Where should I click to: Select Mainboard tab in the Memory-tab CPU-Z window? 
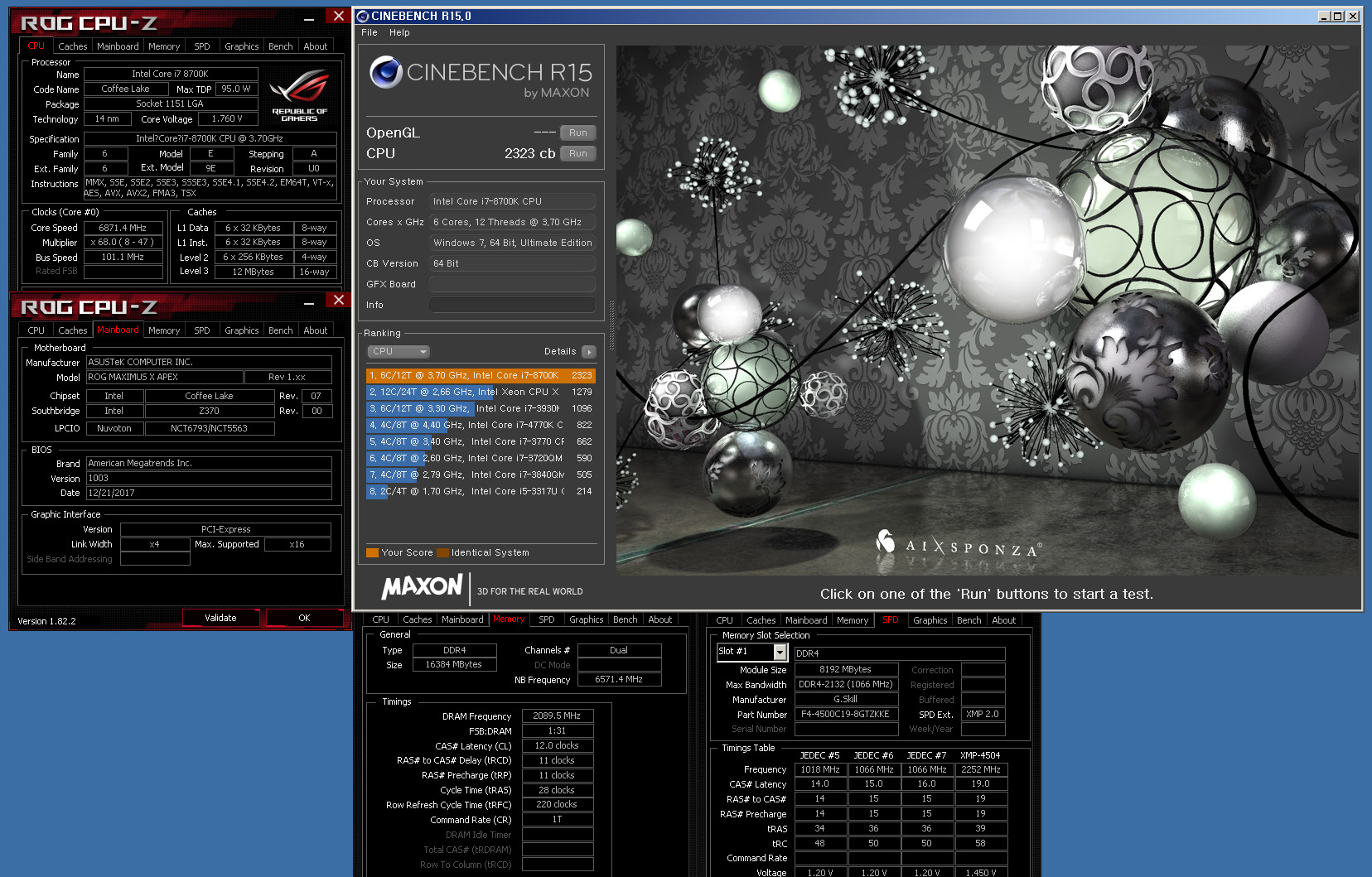[462, 619]
